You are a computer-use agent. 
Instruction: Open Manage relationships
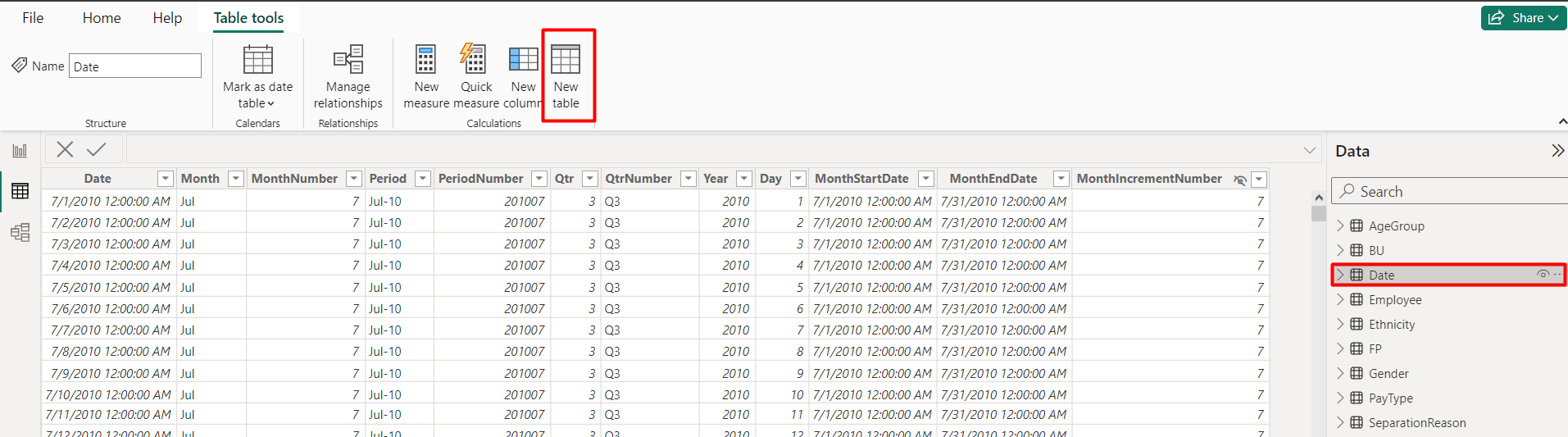pos(348,77)
